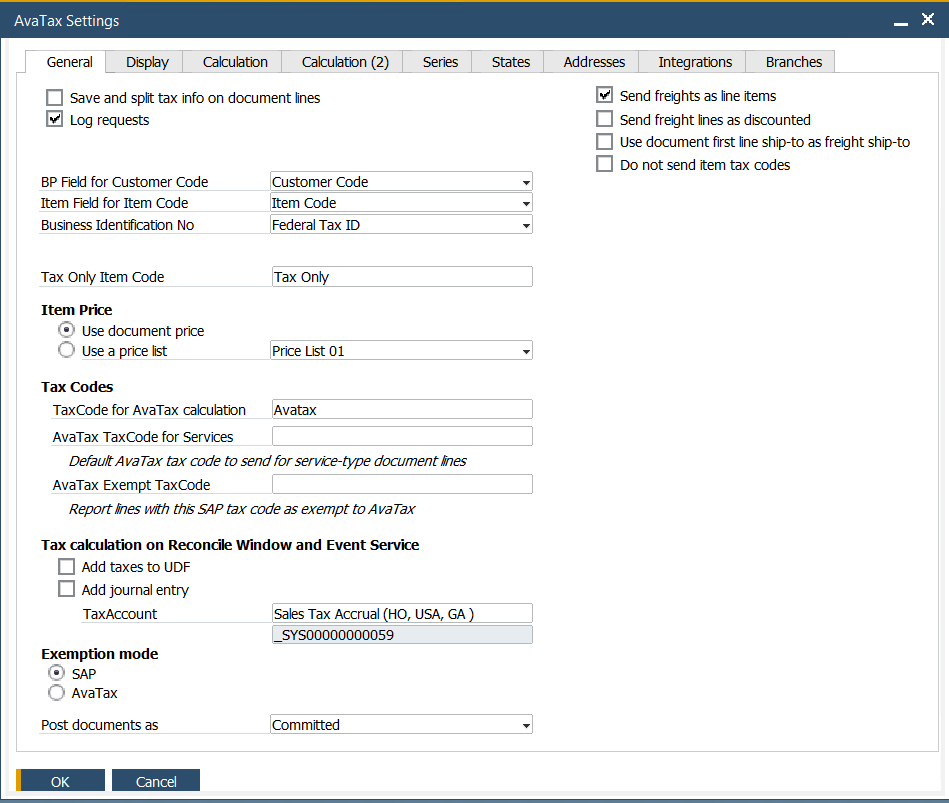The height and width of the screenshot is (803, 949).
Task: Check Use document first line ship-to option
Action: [605, 142]
